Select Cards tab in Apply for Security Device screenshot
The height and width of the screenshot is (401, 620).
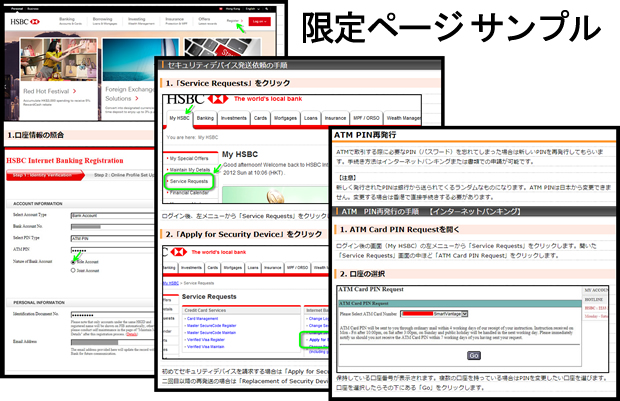point(213,268)
